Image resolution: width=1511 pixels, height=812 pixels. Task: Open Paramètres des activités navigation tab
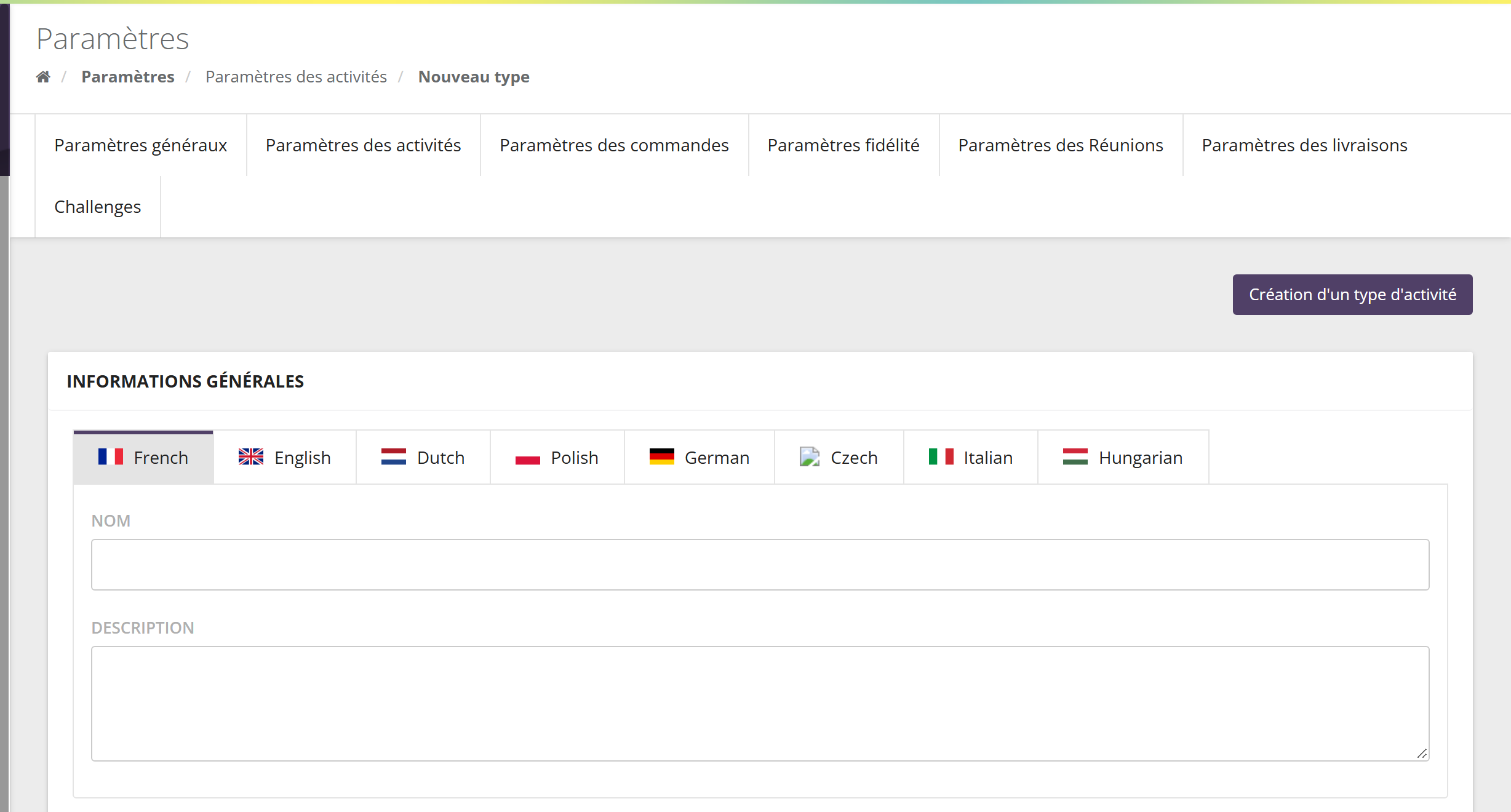click(364, 145)
